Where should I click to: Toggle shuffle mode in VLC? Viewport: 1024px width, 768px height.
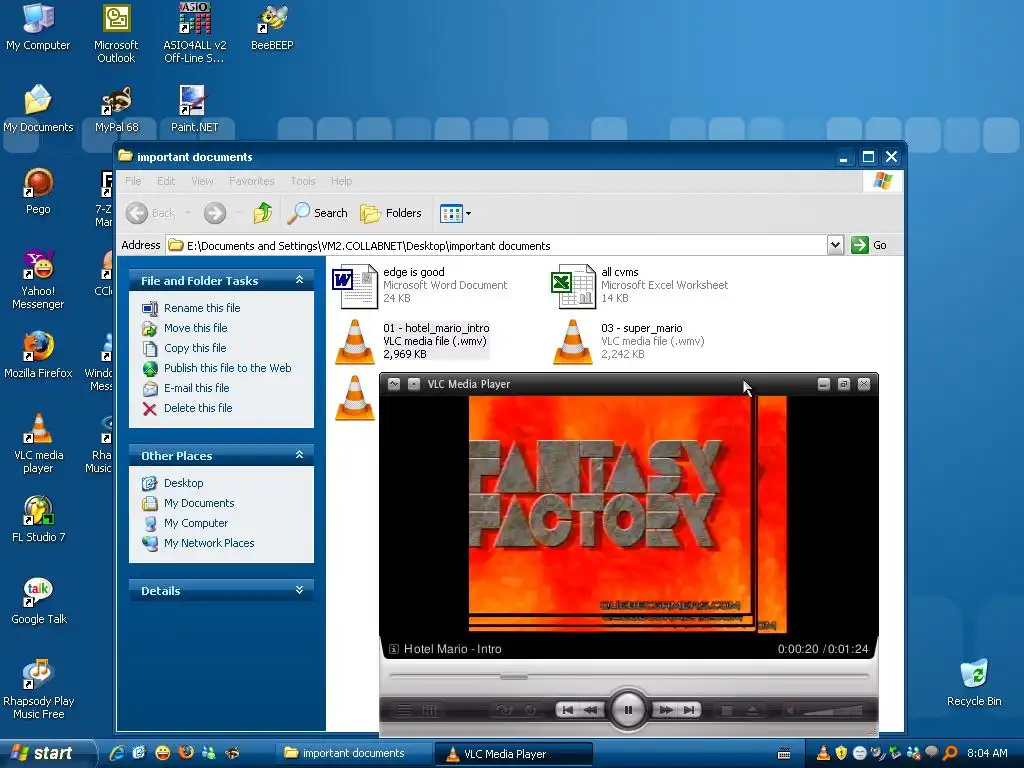[x=504, y=710]
